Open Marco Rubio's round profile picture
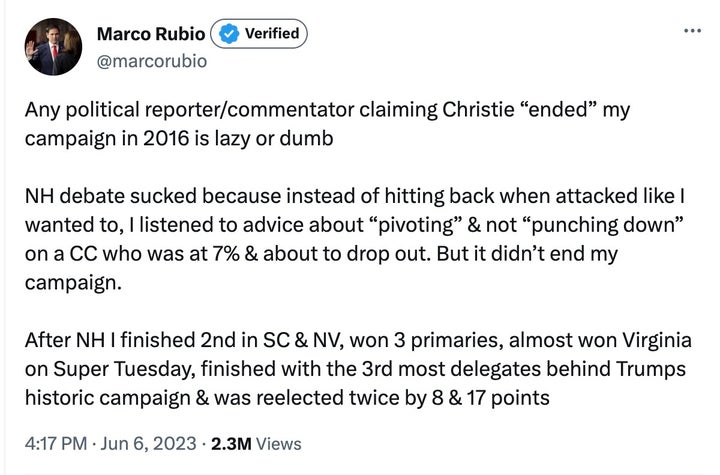 coord(53,47)
